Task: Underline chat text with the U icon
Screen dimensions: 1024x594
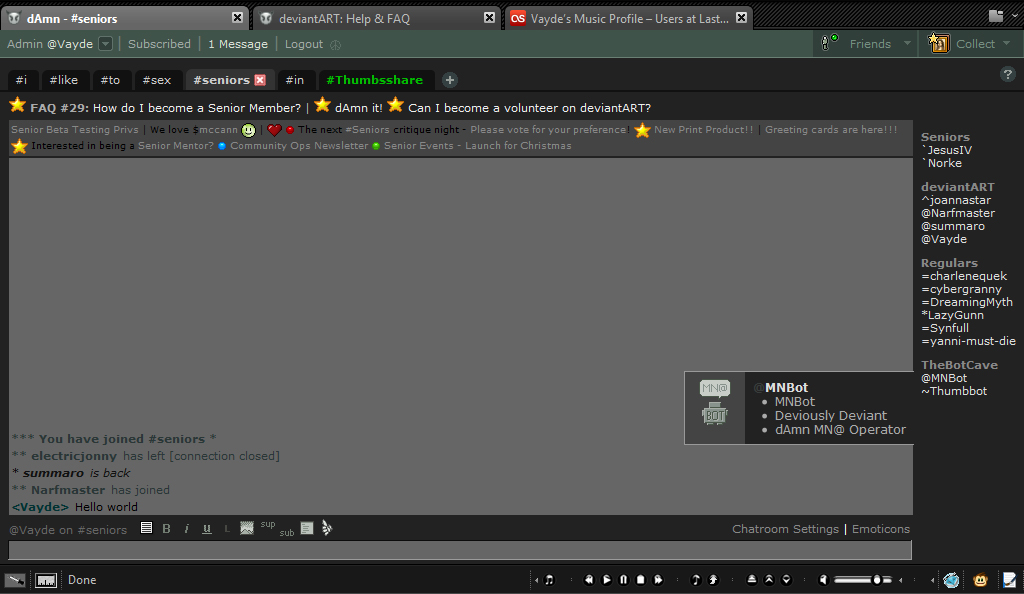Action: tap(207, 529)
